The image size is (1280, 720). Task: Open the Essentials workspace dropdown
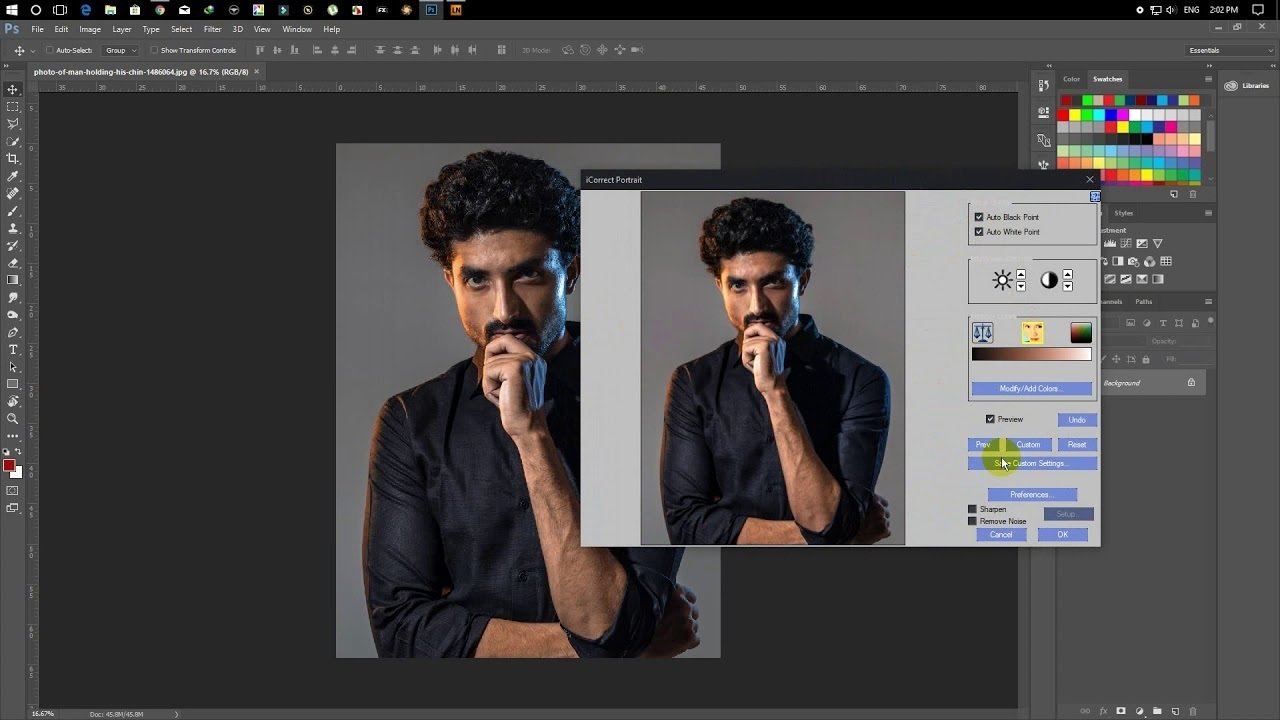1229,50
